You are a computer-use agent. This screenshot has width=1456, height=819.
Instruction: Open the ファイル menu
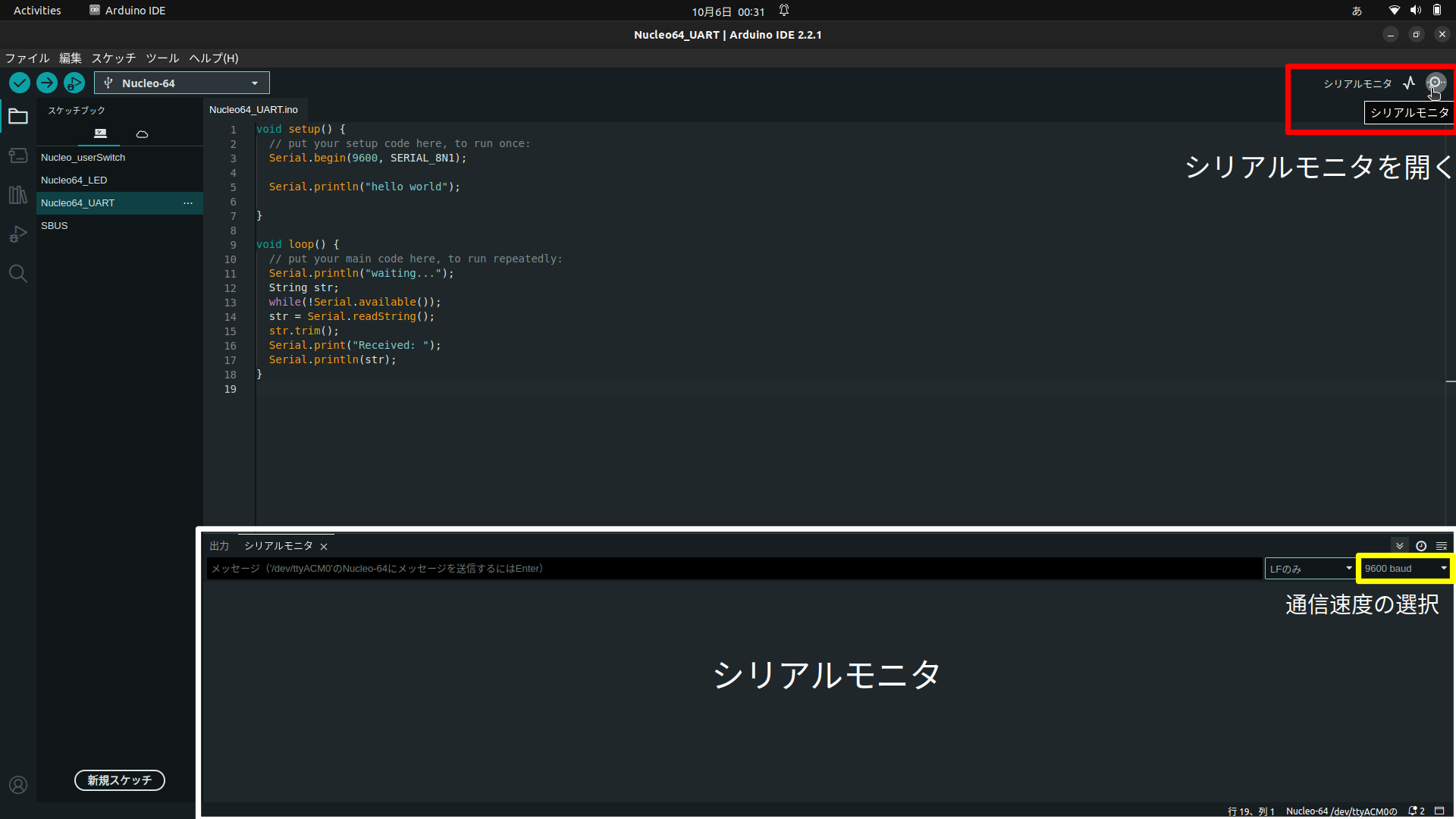[27, 58]
